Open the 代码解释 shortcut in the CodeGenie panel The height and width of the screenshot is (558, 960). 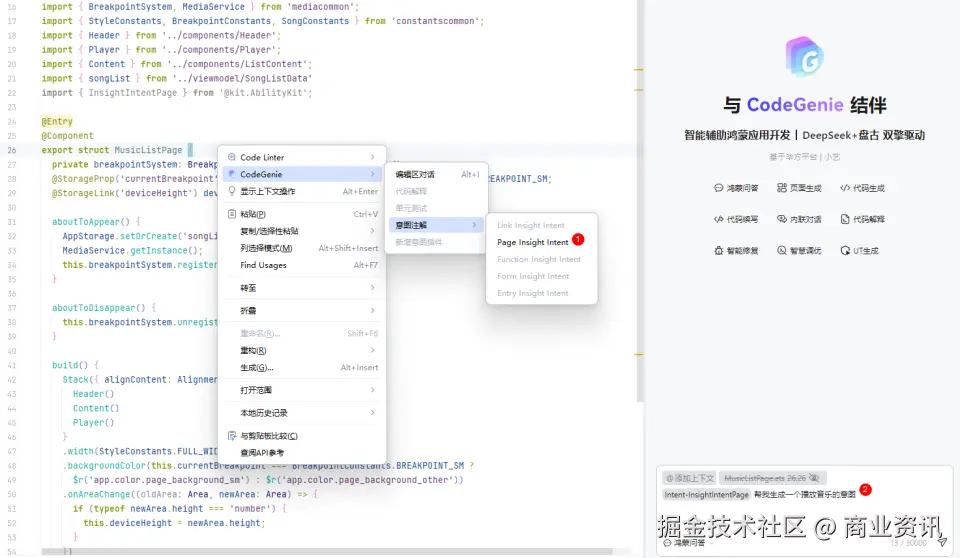862,219
